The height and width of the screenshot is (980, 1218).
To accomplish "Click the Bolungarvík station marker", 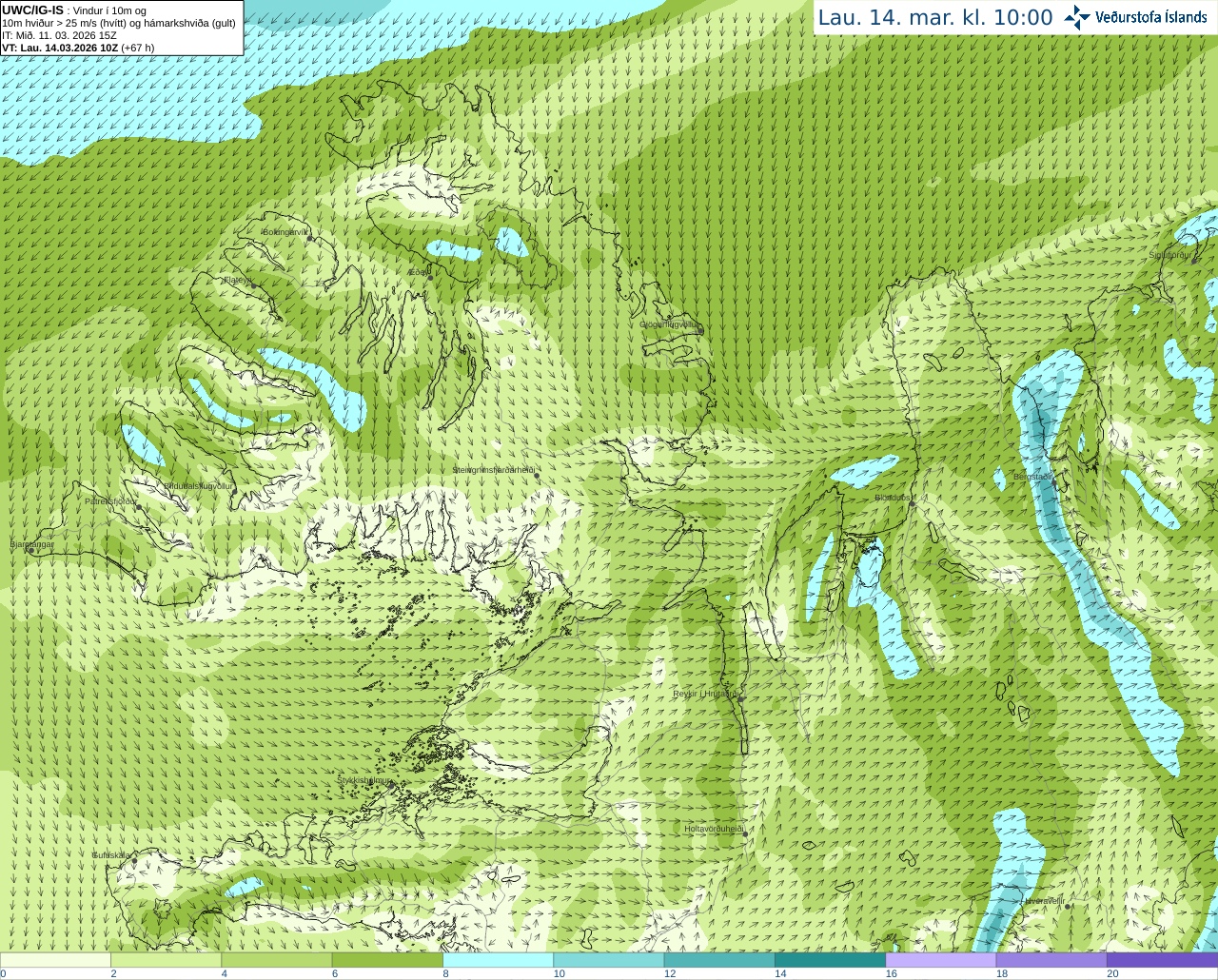I will [x=310, y=238].
